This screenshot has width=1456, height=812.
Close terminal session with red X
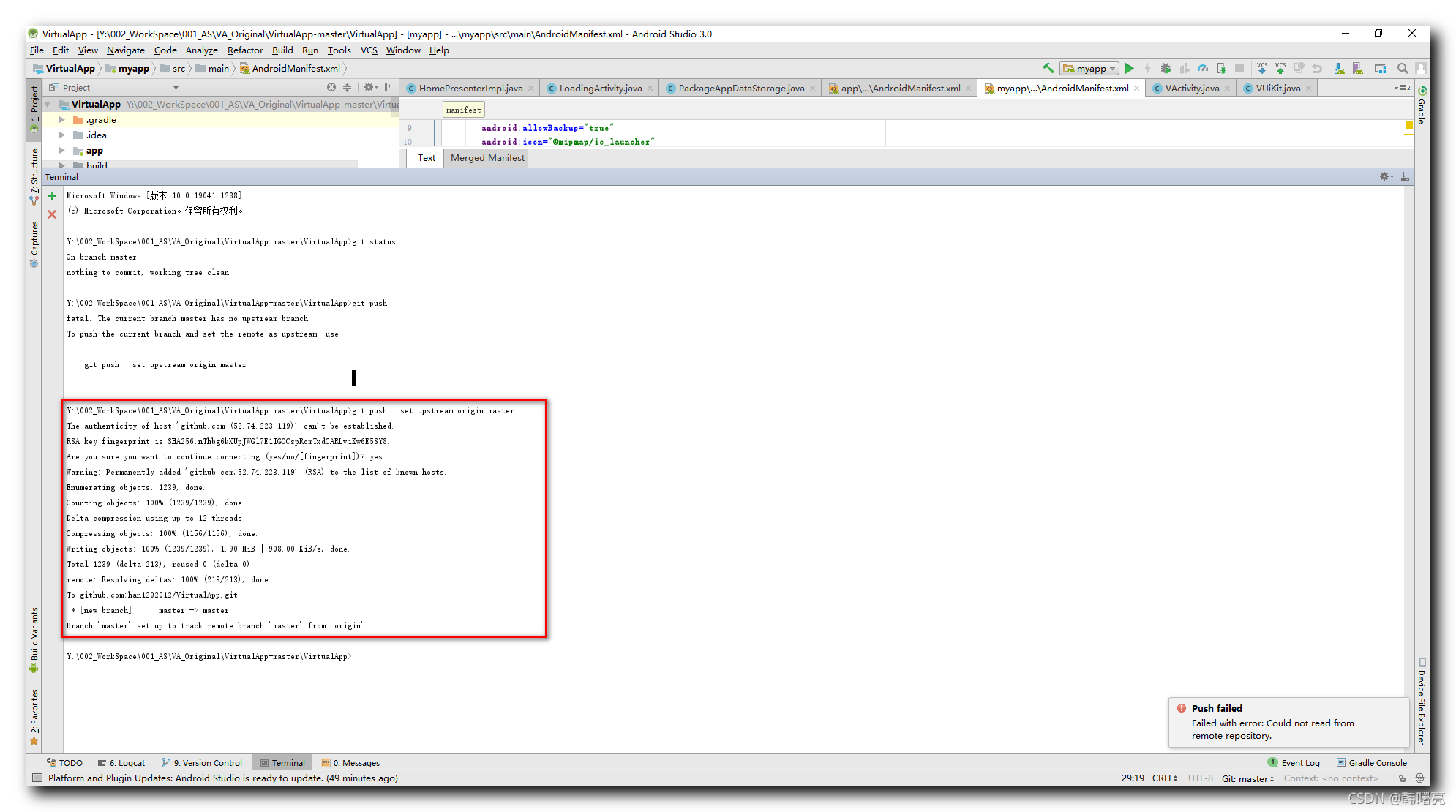(52, 214)
